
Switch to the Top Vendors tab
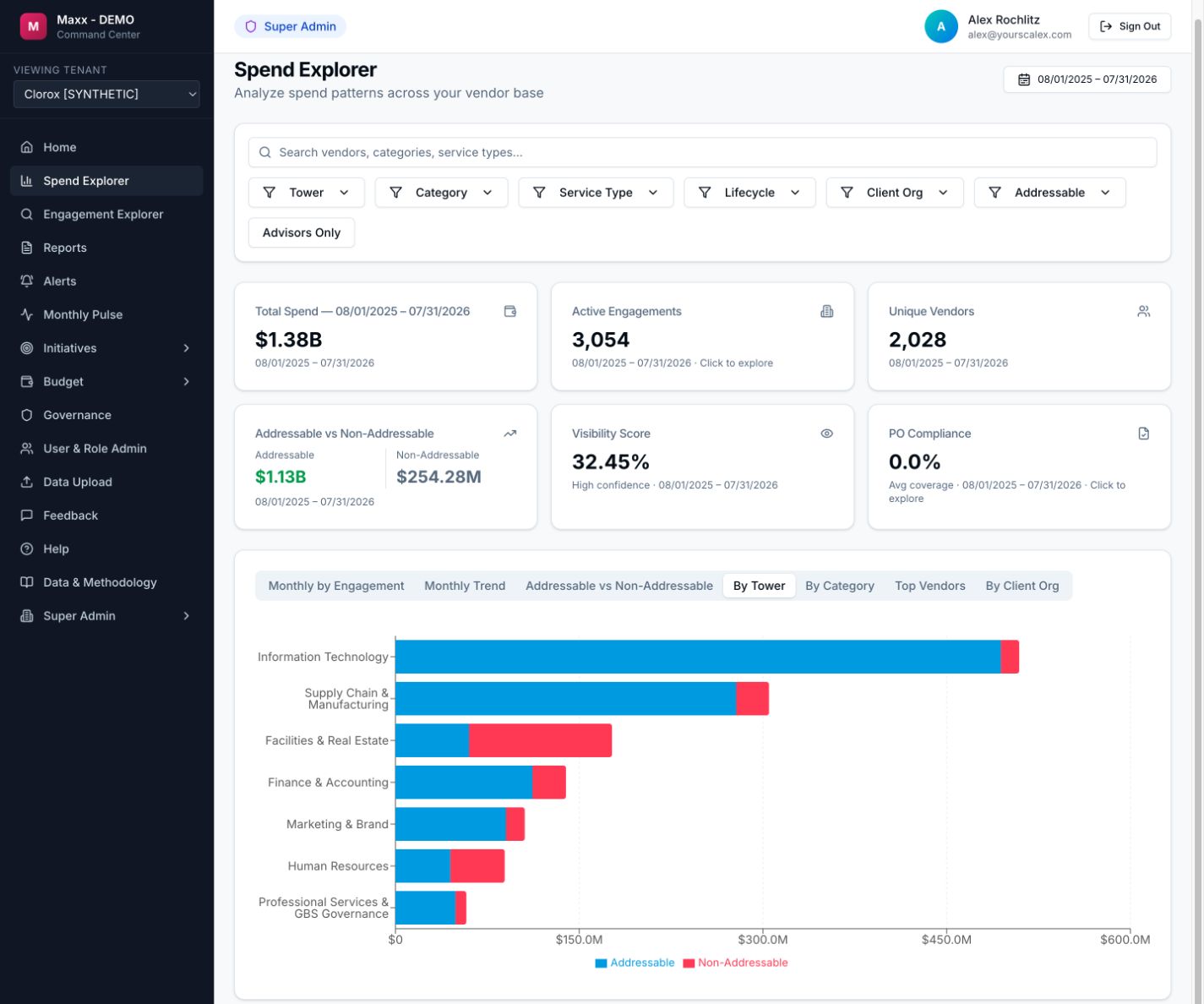pos(930,586)
